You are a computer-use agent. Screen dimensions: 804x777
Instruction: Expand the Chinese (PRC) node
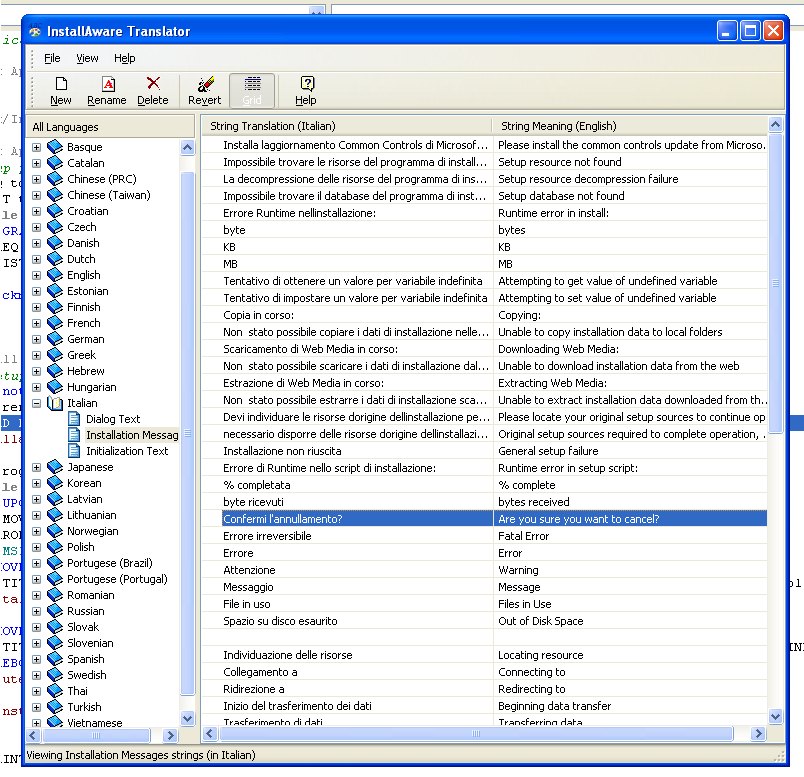click(36, 179)
